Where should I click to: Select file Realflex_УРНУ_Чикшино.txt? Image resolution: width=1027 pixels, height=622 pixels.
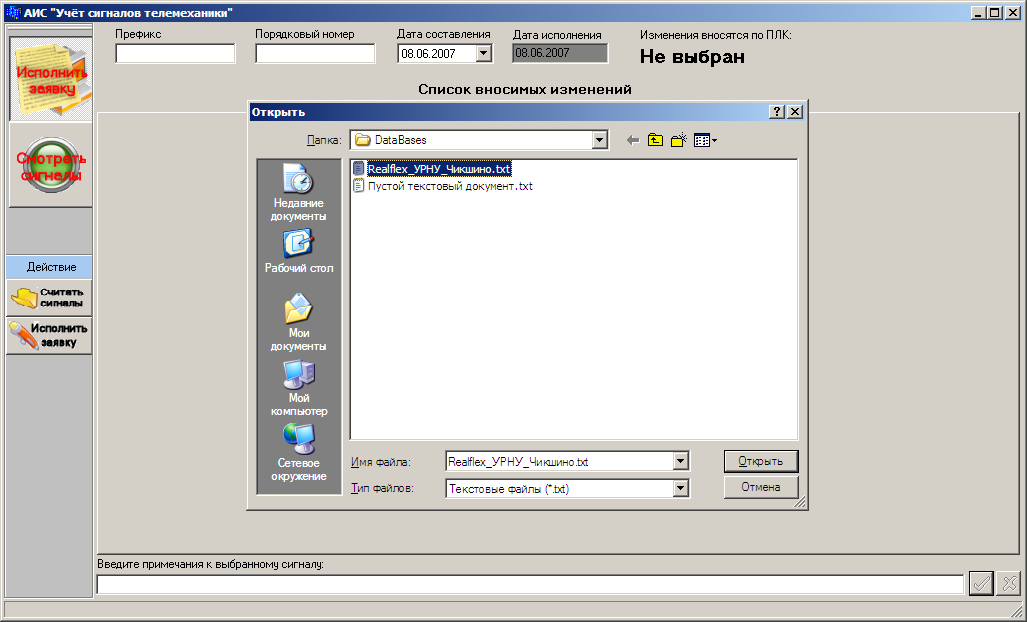(432, 169)
